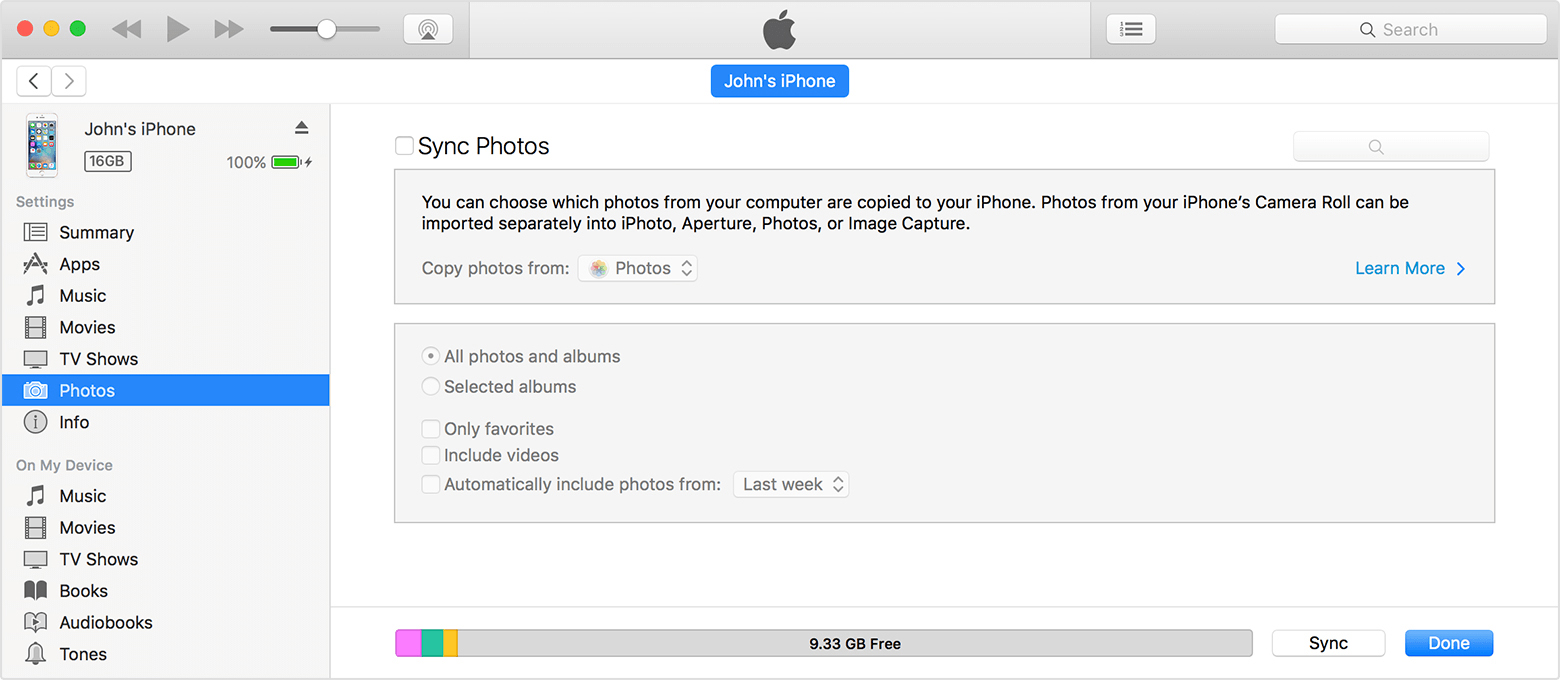
Task: Click the 9.33 GB Free label
Action: pos(855,644)
